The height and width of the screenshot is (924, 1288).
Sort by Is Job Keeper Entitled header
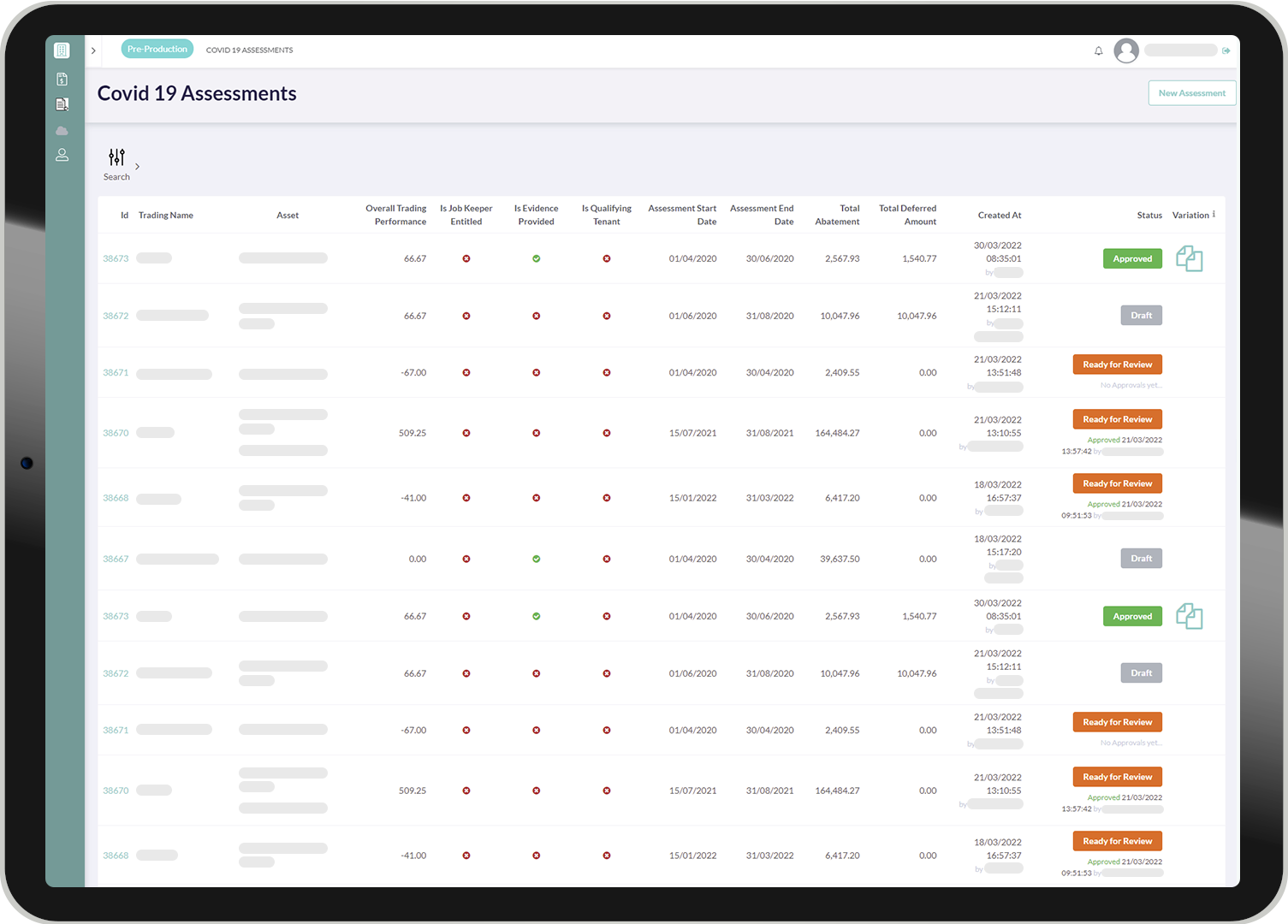466,215
